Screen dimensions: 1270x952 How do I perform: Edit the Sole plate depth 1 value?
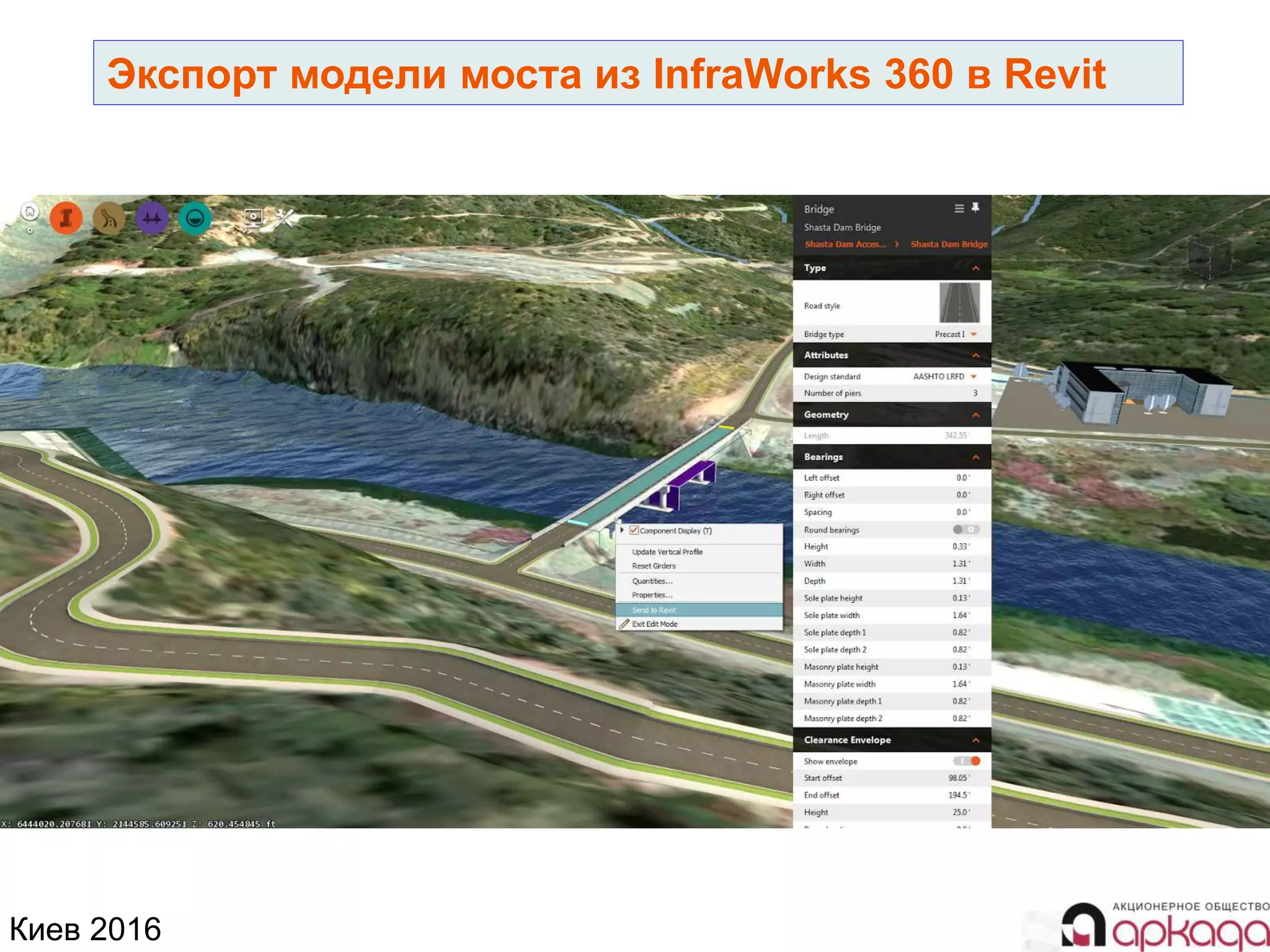[x=961, y=633]
